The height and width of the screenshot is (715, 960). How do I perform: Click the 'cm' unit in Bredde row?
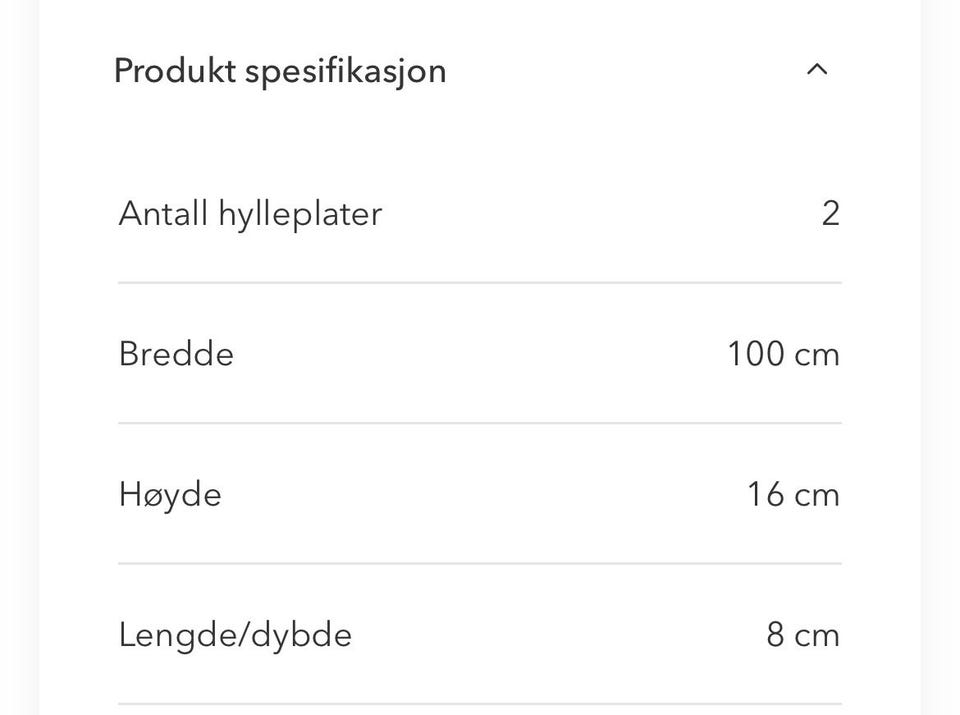pos(817,355)
